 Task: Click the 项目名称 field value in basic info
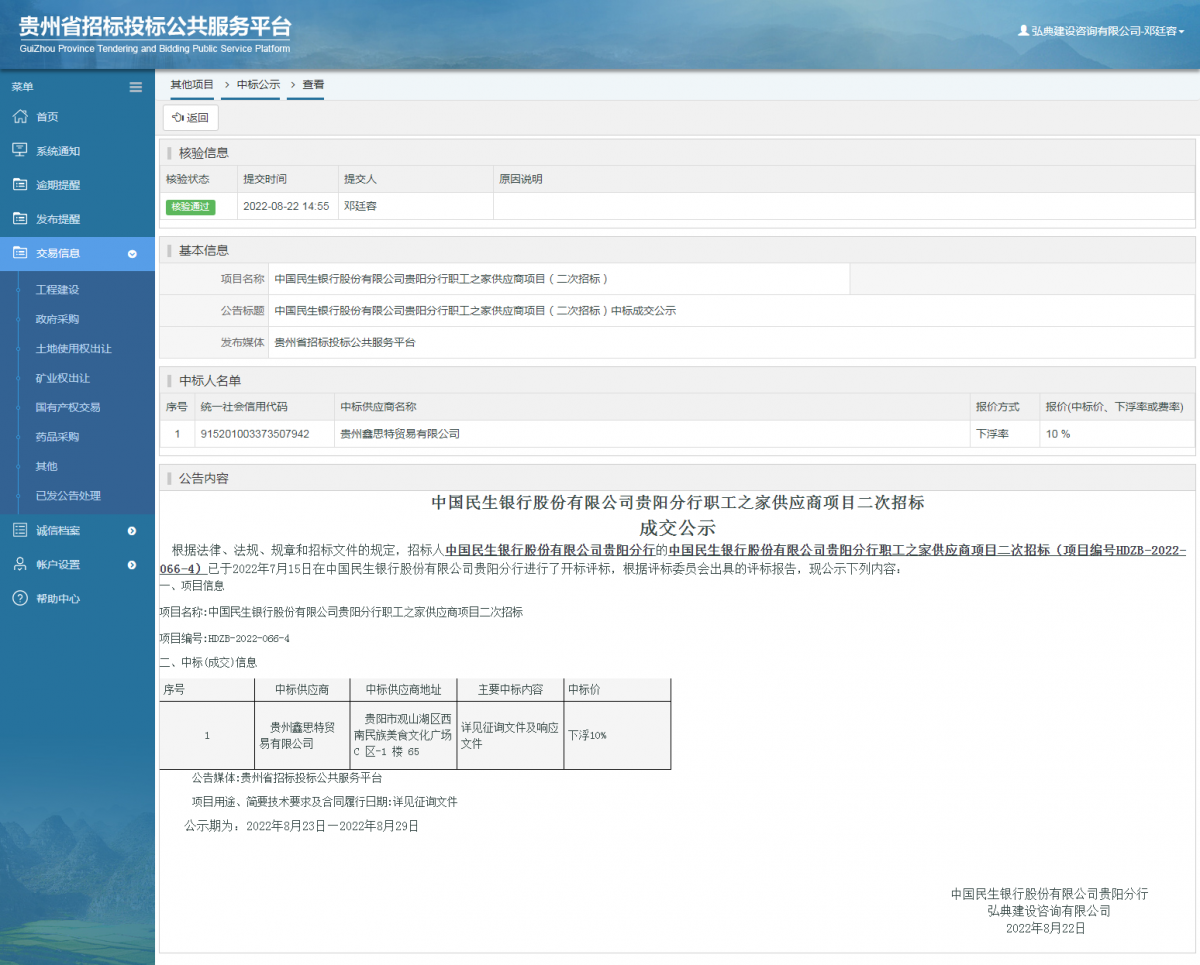[x=441, y=279]
